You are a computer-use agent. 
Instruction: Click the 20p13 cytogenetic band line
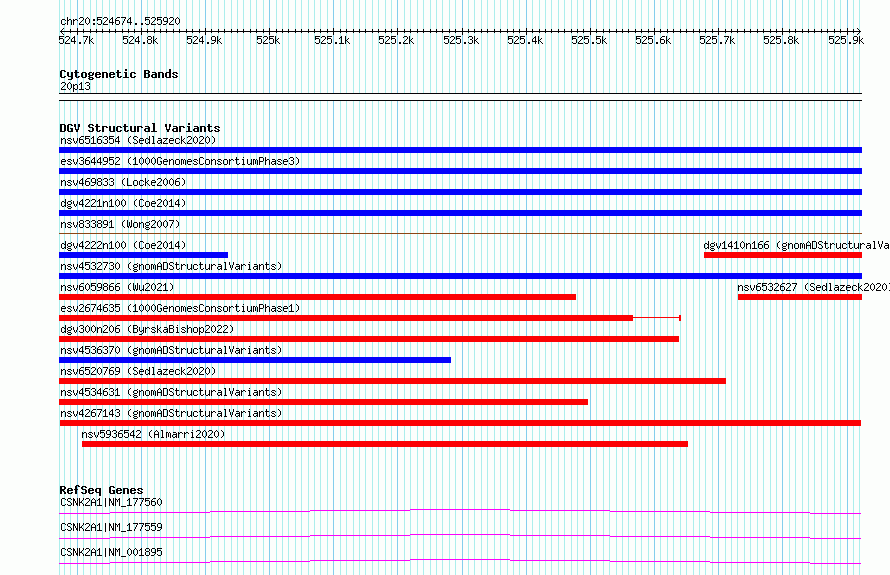[460, 97]
